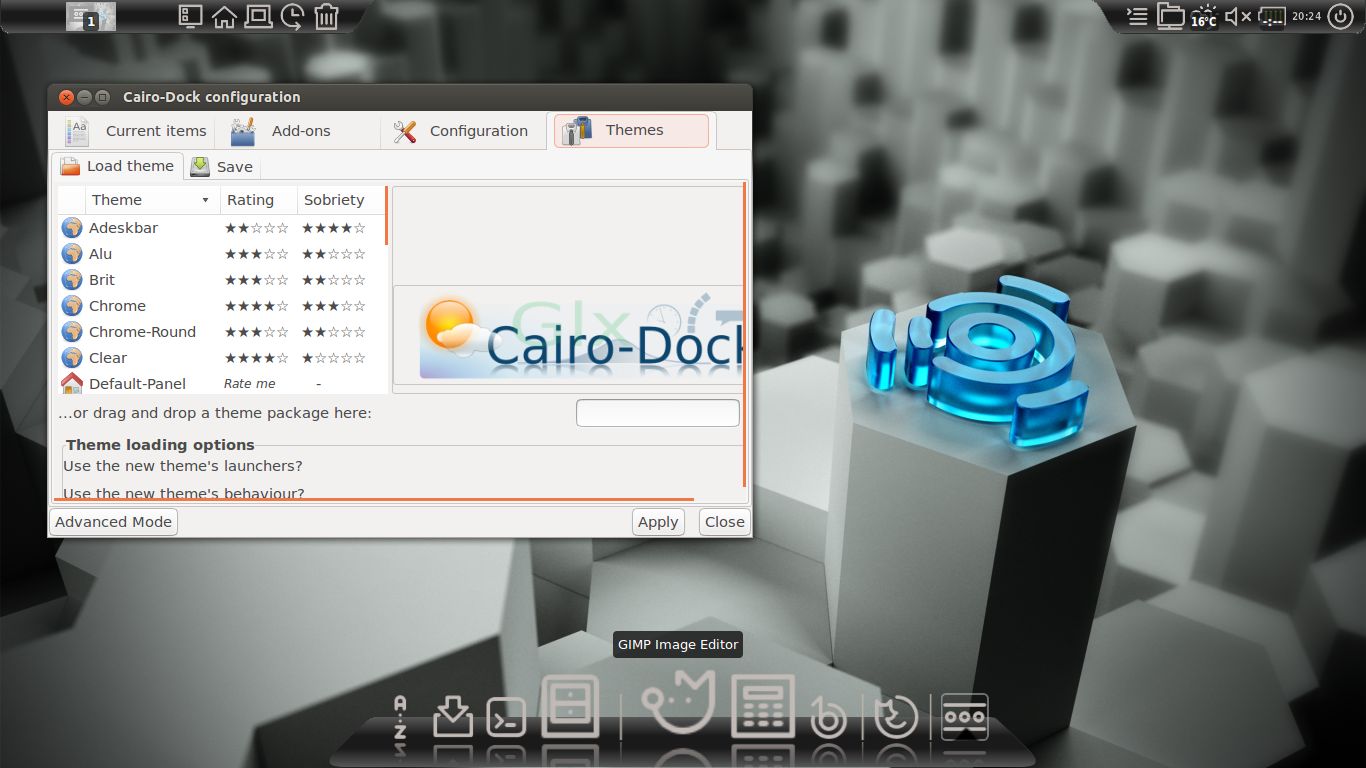This screenshot has width=1366, height=768.
Task: Click Rate me for Default-Panel
Action: point(250,384)
